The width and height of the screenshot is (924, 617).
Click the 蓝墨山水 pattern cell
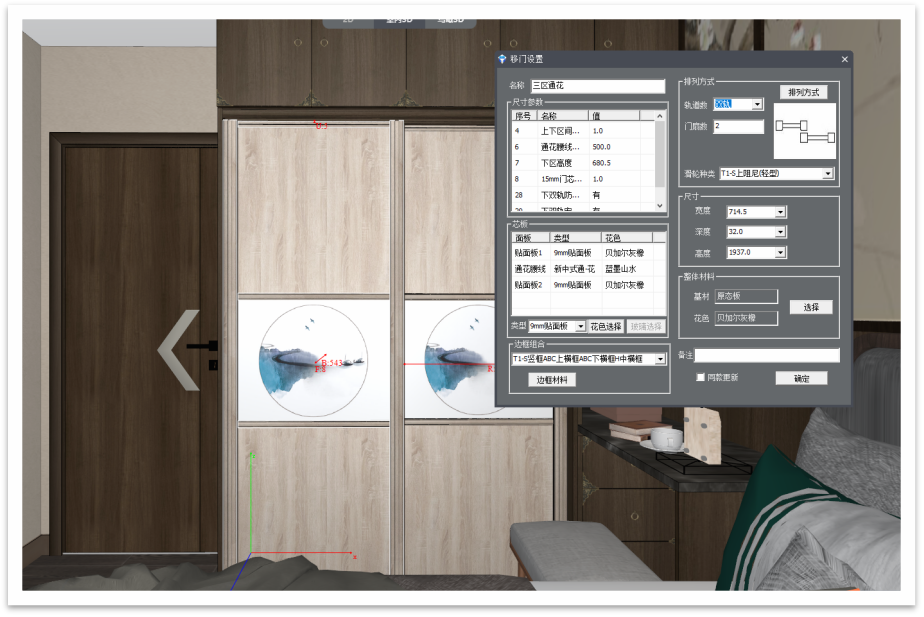(621, 269)
